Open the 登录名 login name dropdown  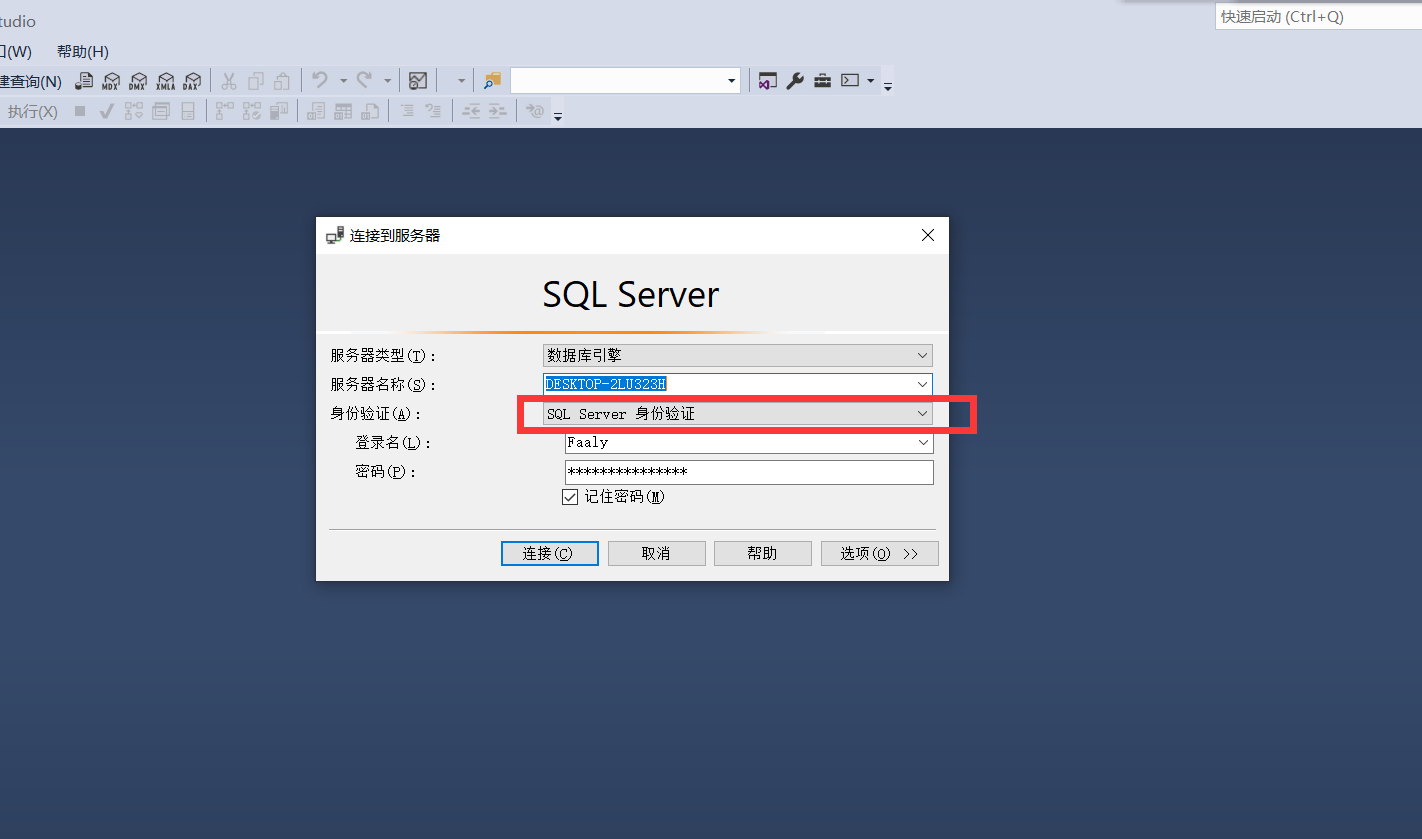(x=921, y=442)
